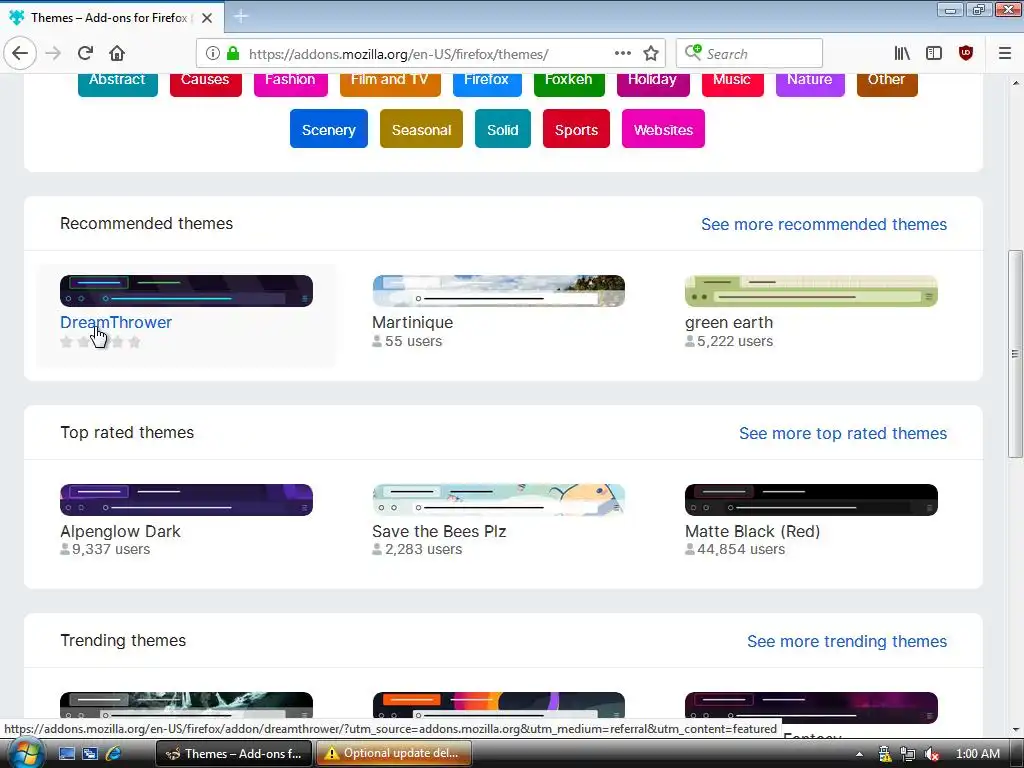Bookmark this page with the star
Viewport: 1024px width, 768px height.
651,54
